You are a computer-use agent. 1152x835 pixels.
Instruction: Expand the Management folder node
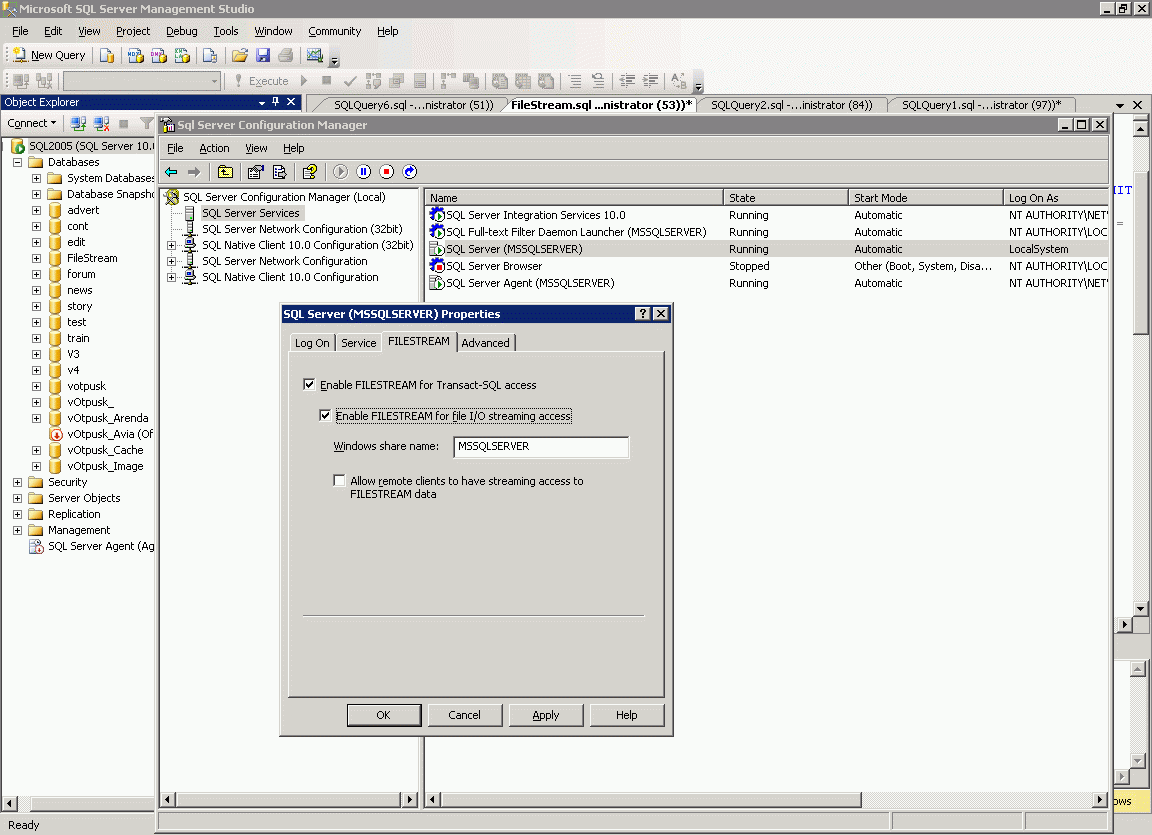(x=18, y=530)
